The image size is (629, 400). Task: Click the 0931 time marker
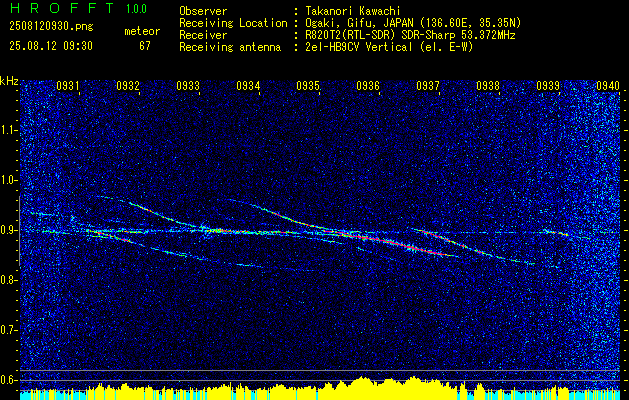click(x=67, y=86)
